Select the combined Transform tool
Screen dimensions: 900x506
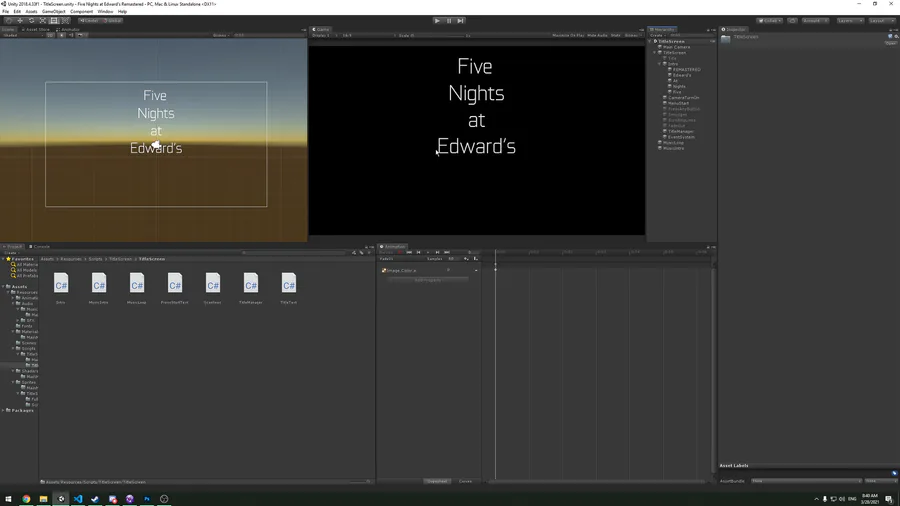pos(65,21)
